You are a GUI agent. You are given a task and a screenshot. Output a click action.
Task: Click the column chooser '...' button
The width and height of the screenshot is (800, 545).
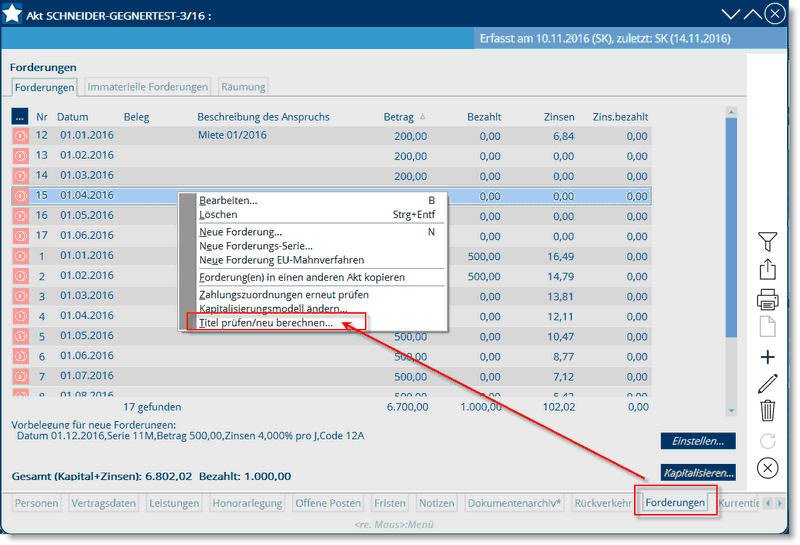(20, 117)
